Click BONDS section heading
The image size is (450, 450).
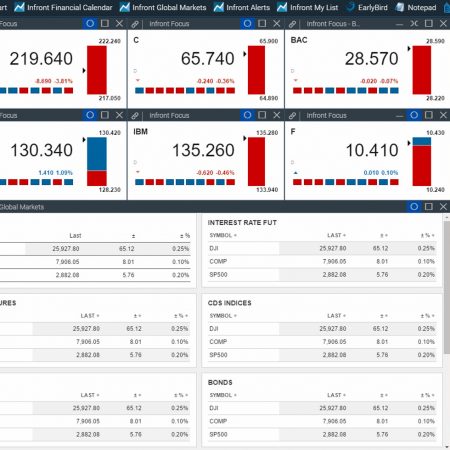pyautogui.click(x=220, y=382)
